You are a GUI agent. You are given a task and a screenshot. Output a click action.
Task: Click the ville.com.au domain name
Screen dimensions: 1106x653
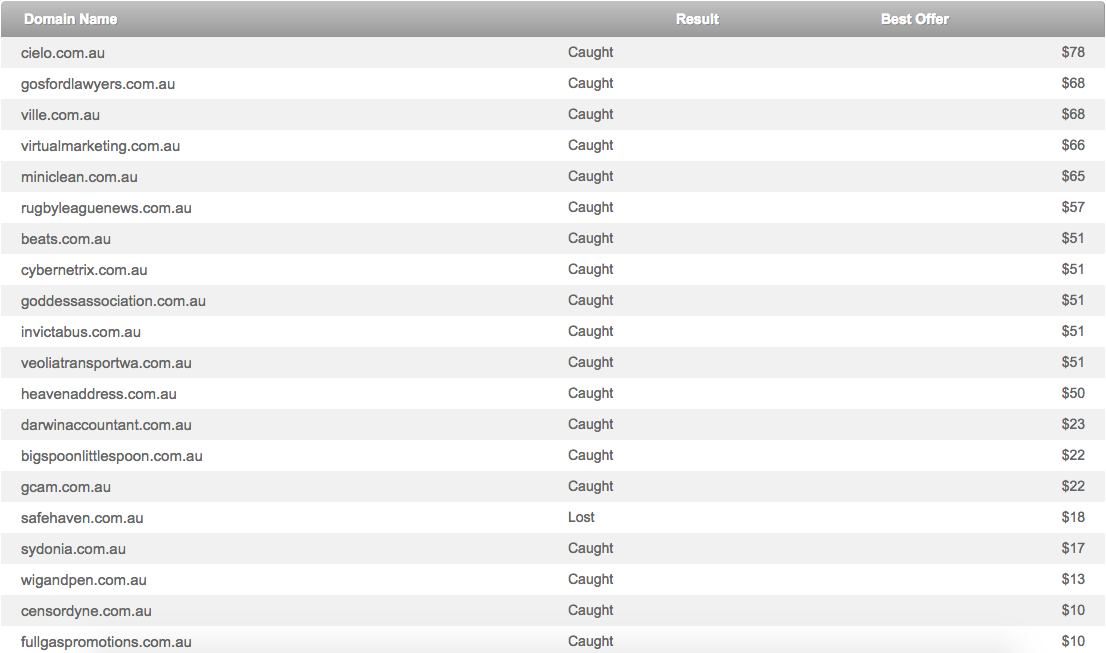coord(60,115)
